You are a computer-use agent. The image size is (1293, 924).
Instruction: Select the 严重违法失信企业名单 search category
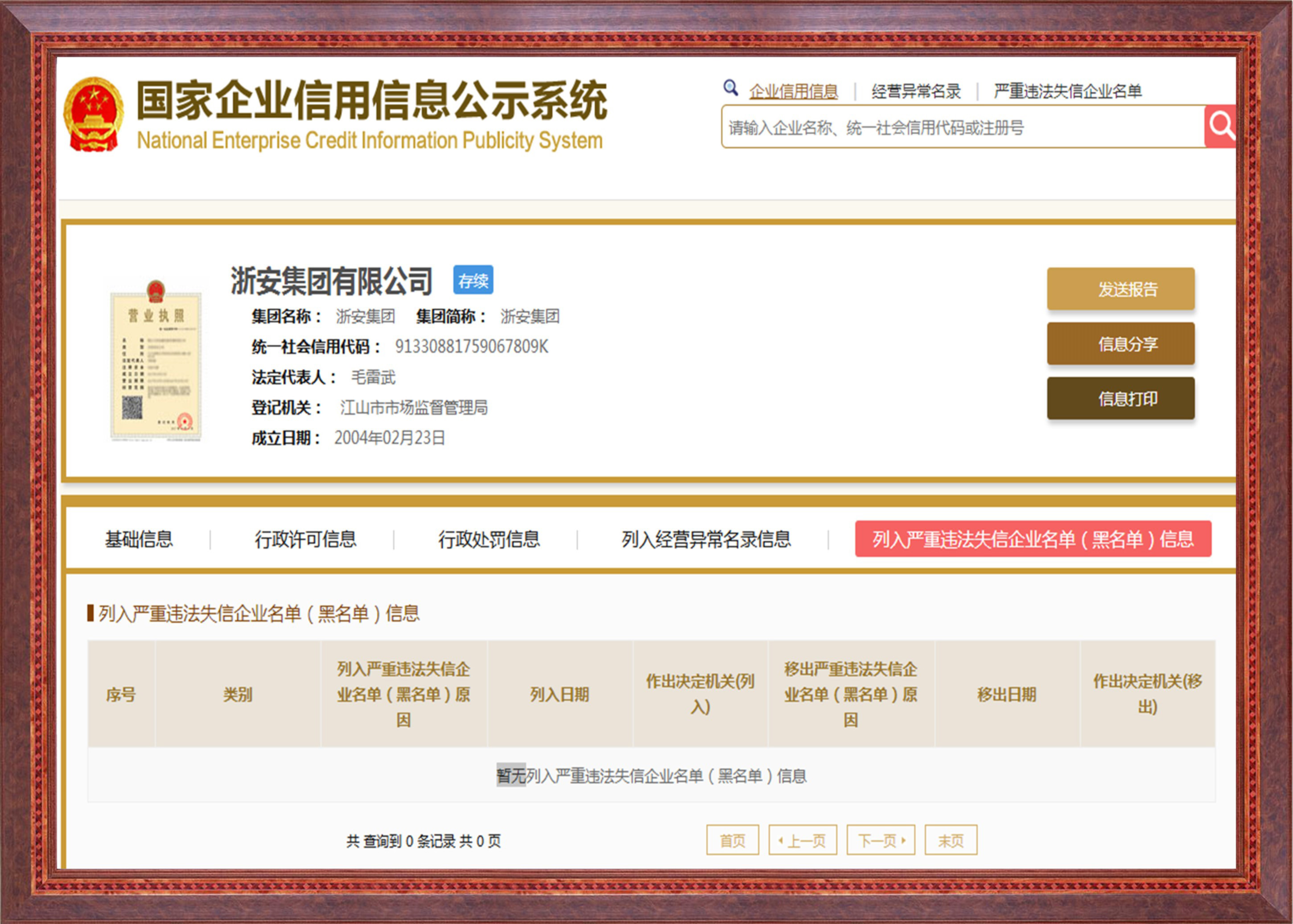point(1068,91)
